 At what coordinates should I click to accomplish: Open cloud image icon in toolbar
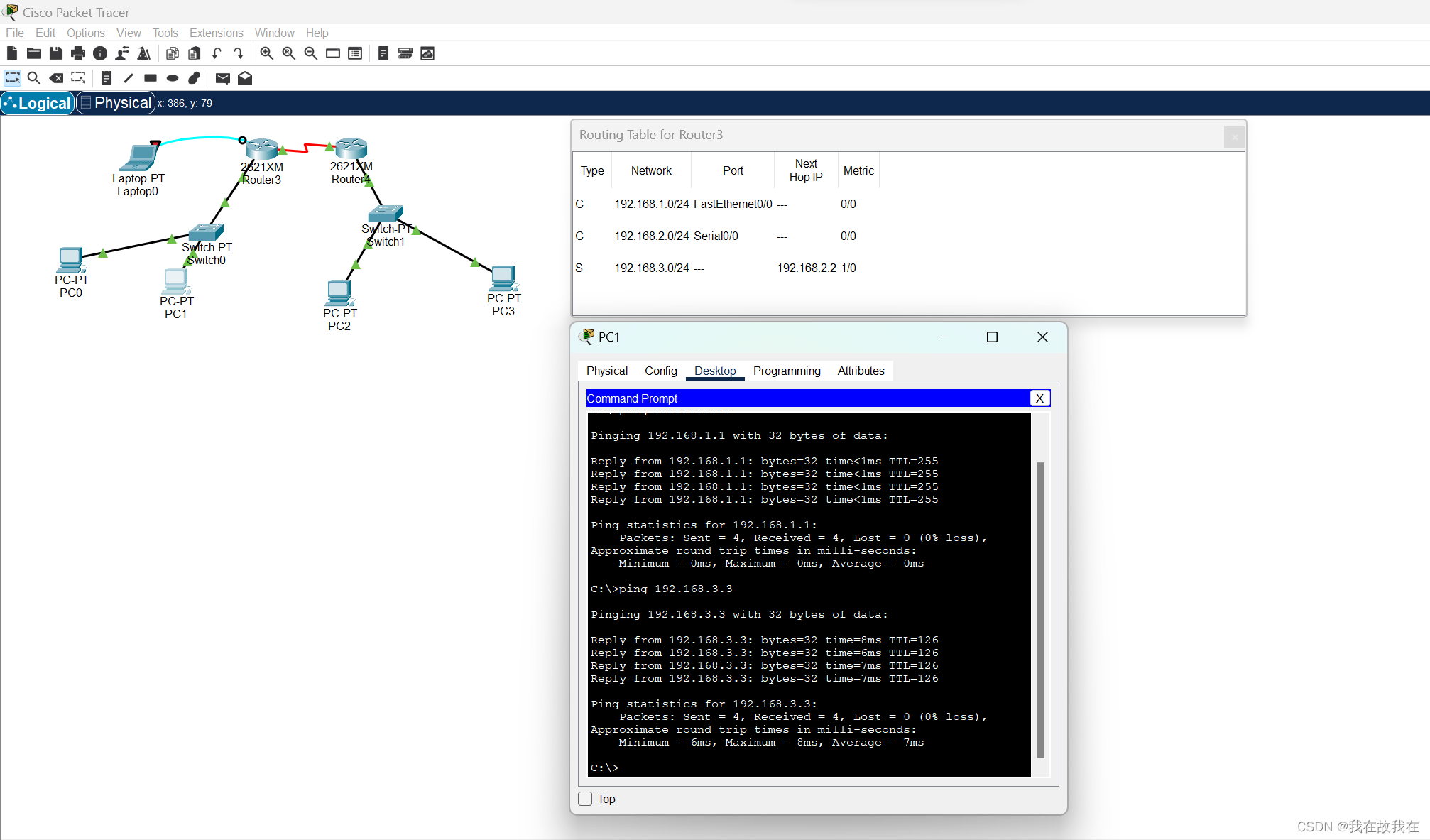click(427, 53)
